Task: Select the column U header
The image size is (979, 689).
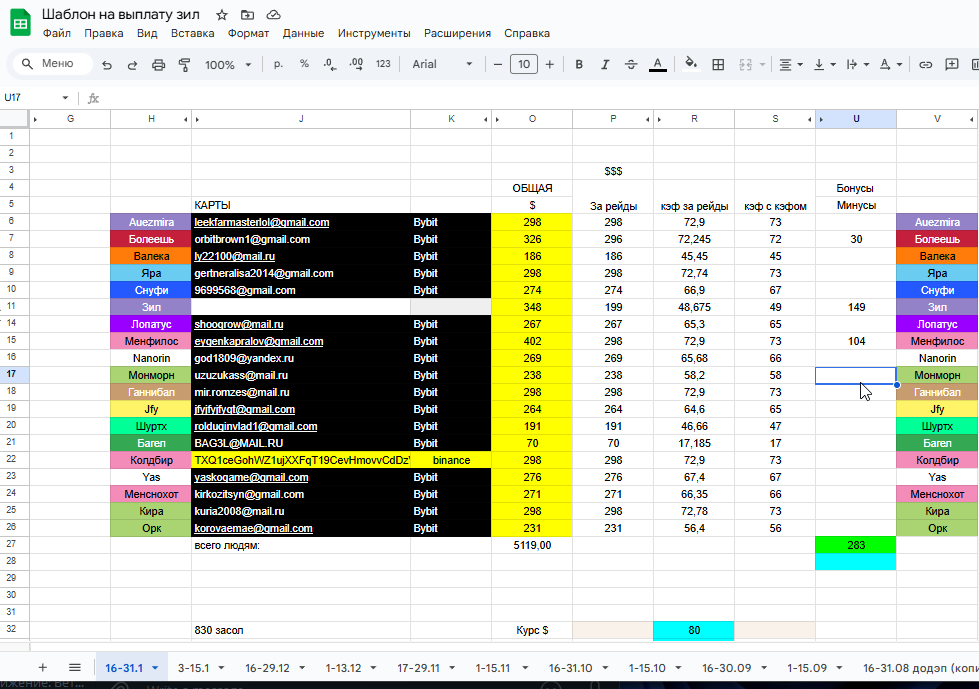Action: pos(856,119)
